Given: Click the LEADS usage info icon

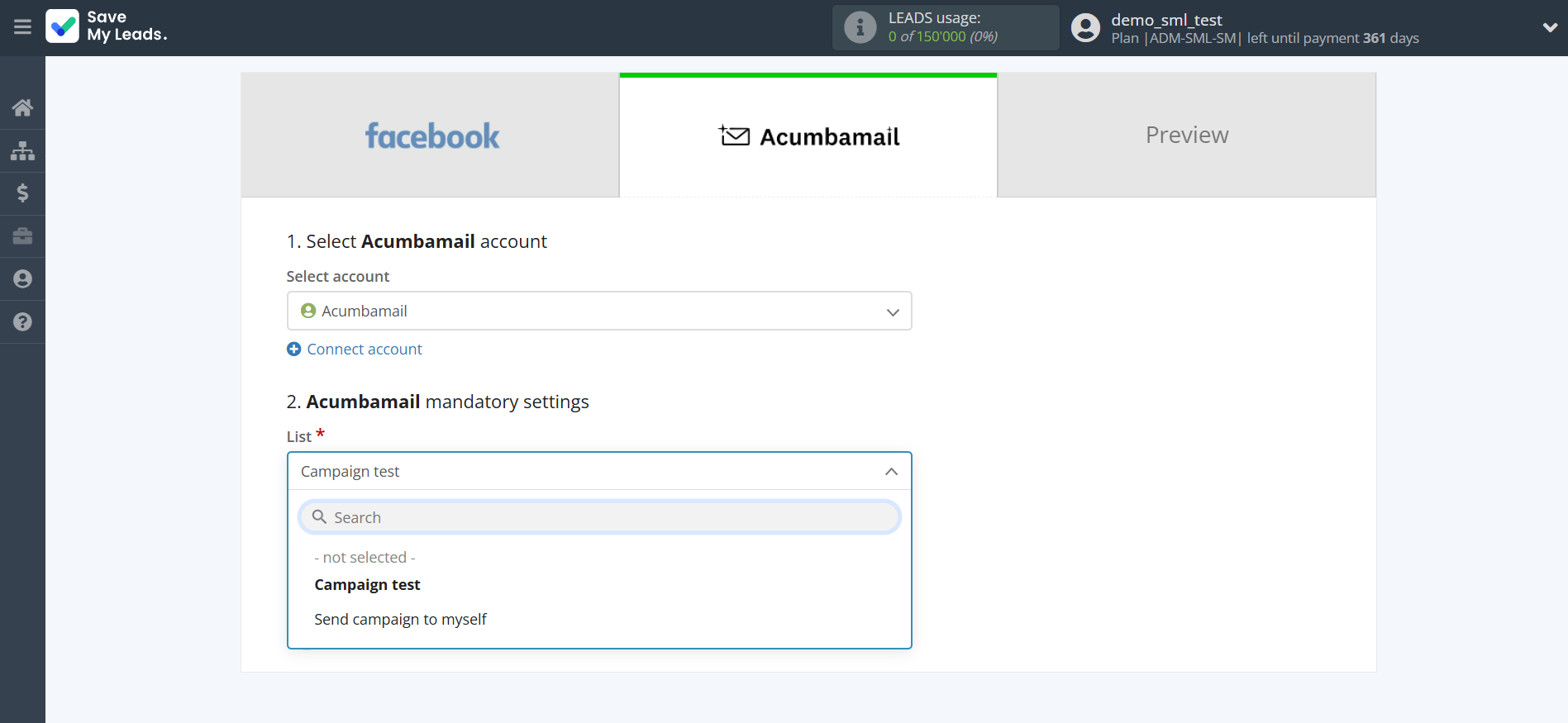Looking at the screenshot, I should [860, 27].
